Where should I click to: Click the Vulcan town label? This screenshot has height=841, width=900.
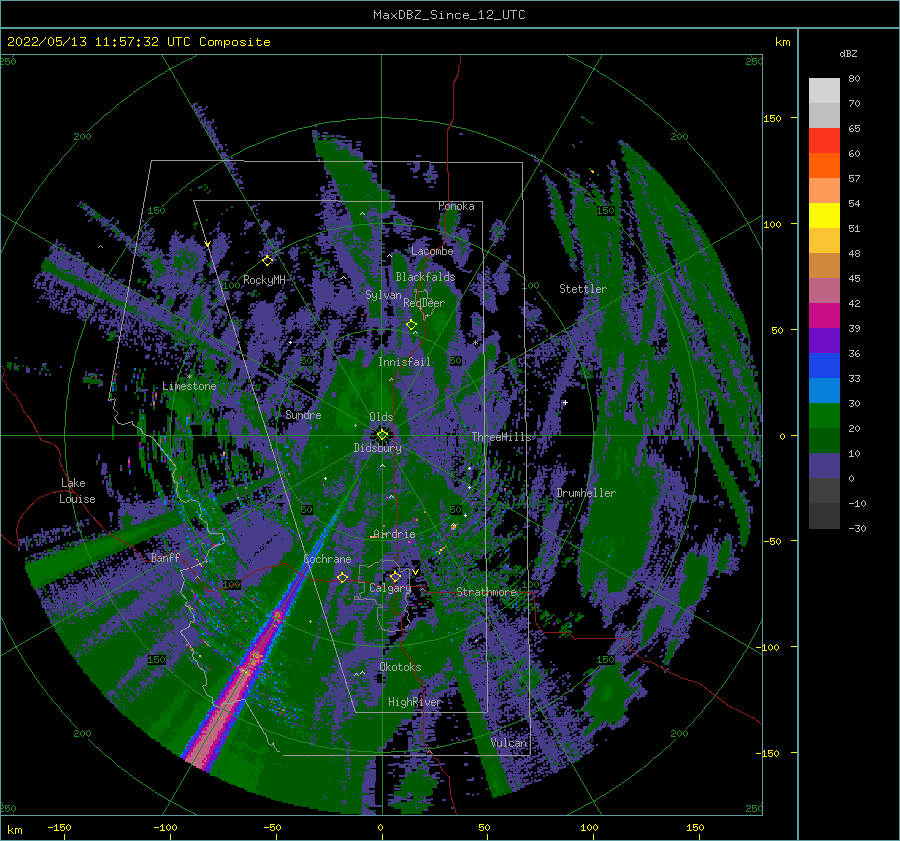pyautogui.click(x=509, y=743)
